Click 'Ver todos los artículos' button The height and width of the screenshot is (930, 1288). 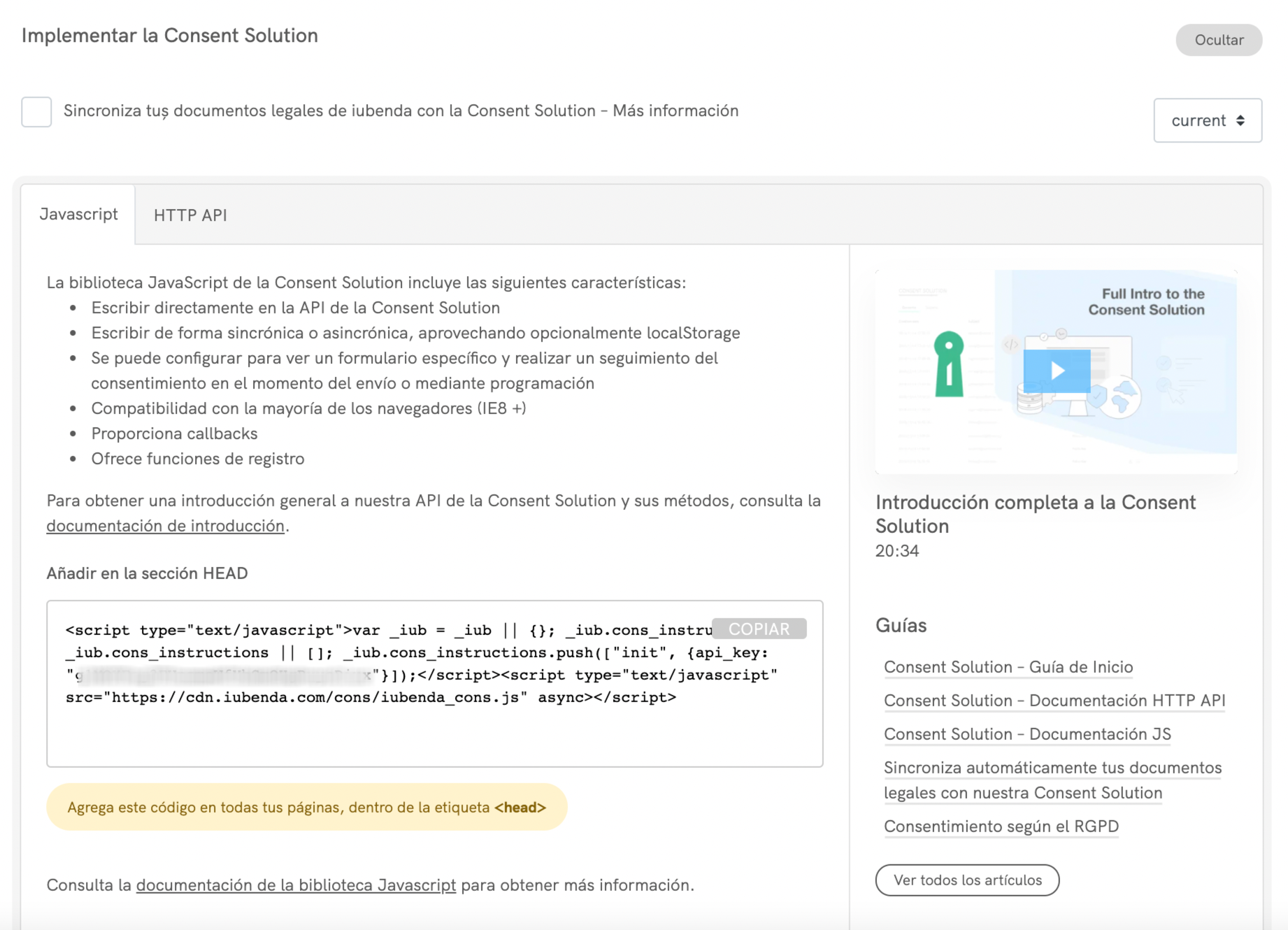pyautogui.click(x=967, y=880)
